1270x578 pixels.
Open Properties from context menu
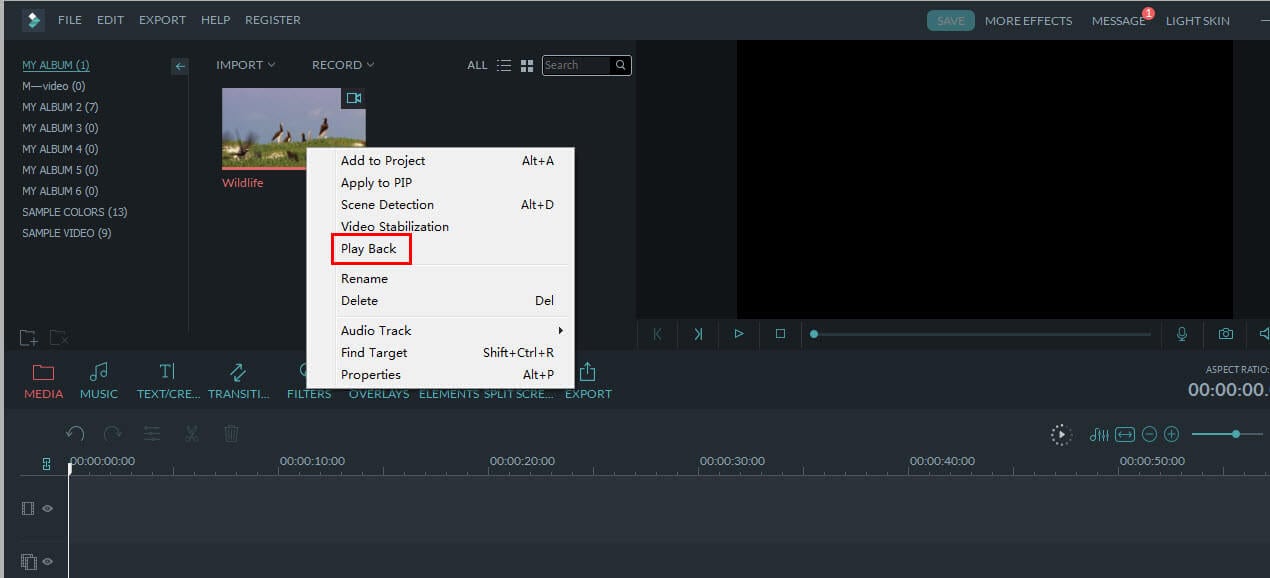coord(440,375)
